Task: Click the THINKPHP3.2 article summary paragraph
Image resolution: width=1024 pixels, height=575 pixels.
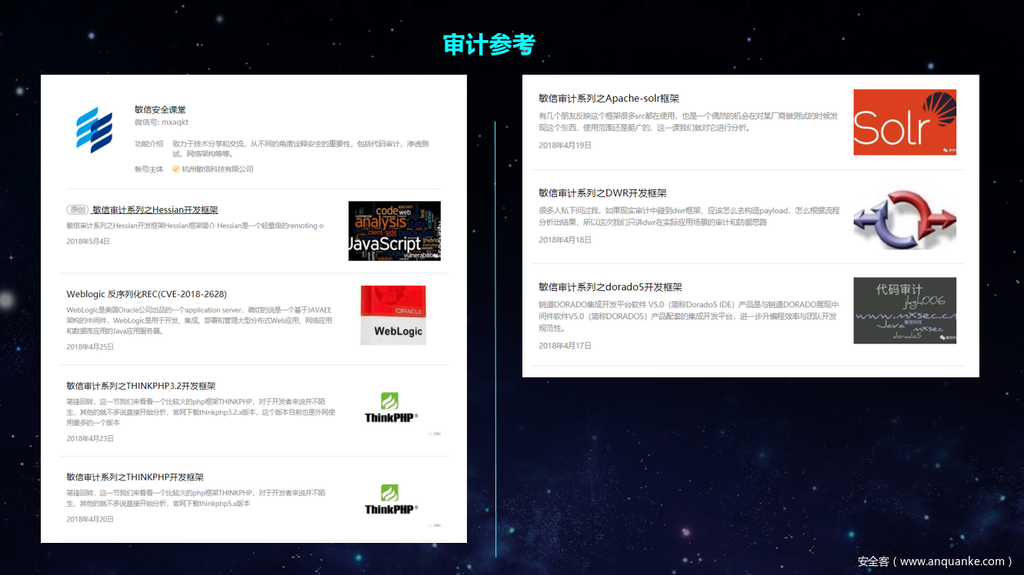Action: pos(200,412)
